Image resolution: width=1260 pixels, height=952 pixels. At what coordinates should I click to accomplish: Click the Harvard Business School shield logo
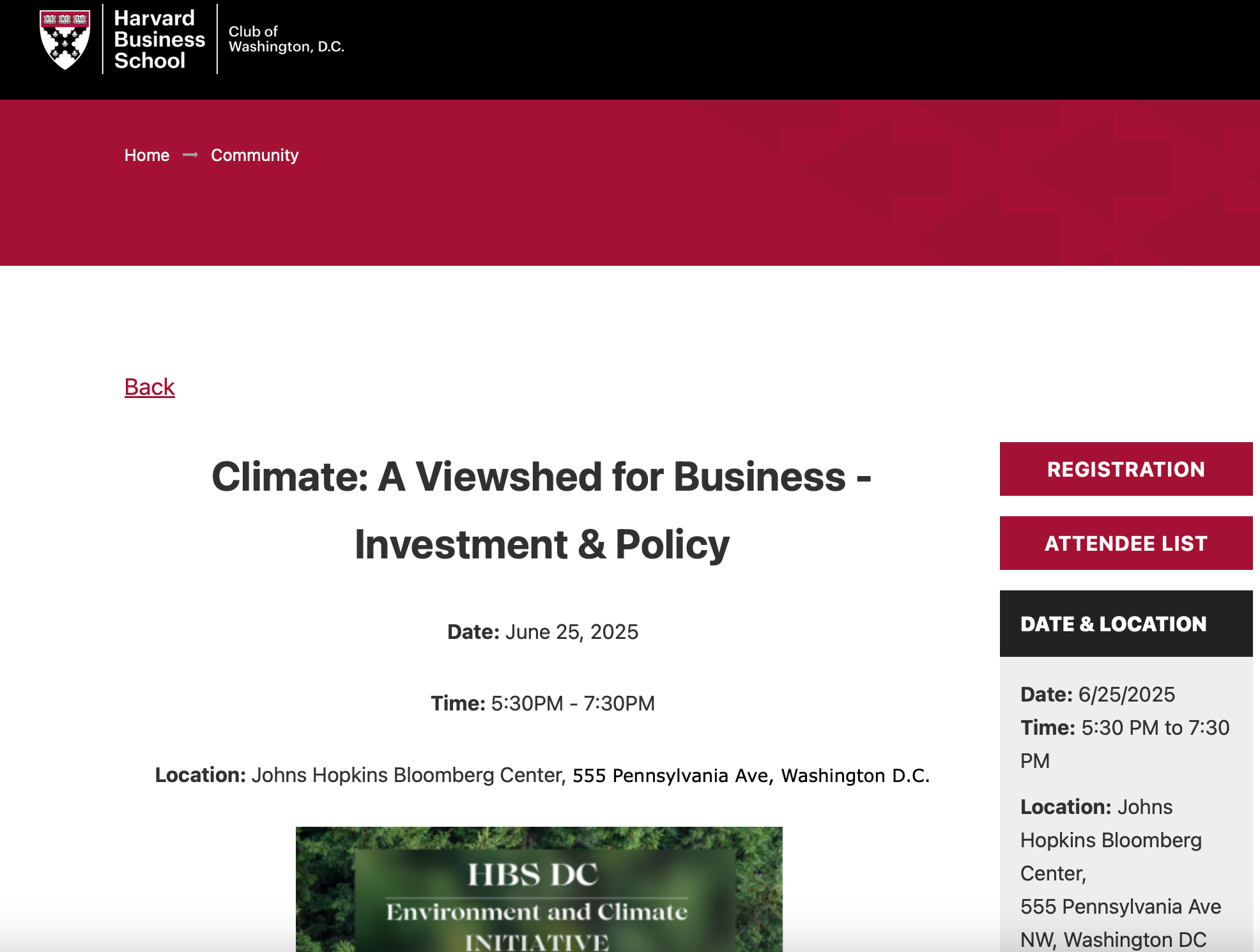tap(65, 40)
